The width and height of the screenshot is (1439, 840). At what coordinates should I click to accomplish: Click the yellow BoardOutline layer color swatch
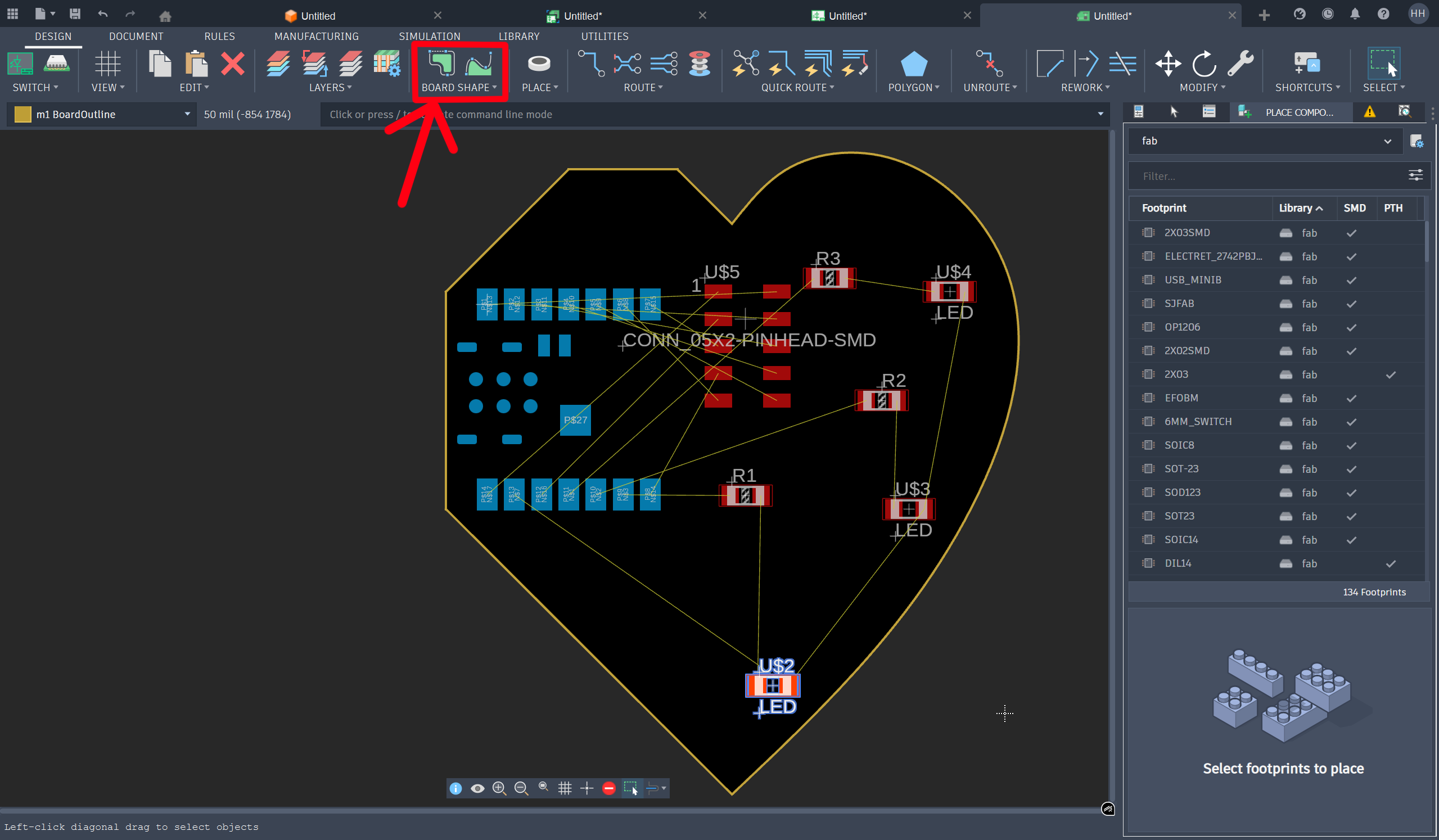(x=23, y=114)
